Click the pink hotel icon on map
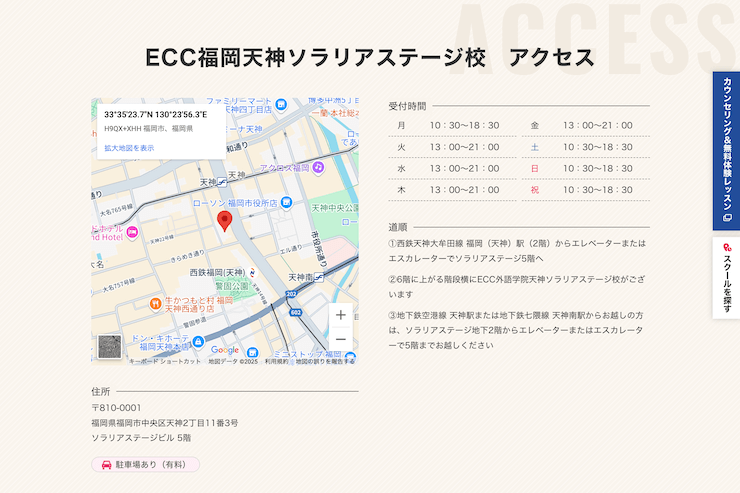Viewport: 740px width, 493px height. click(x=132, y=232)
